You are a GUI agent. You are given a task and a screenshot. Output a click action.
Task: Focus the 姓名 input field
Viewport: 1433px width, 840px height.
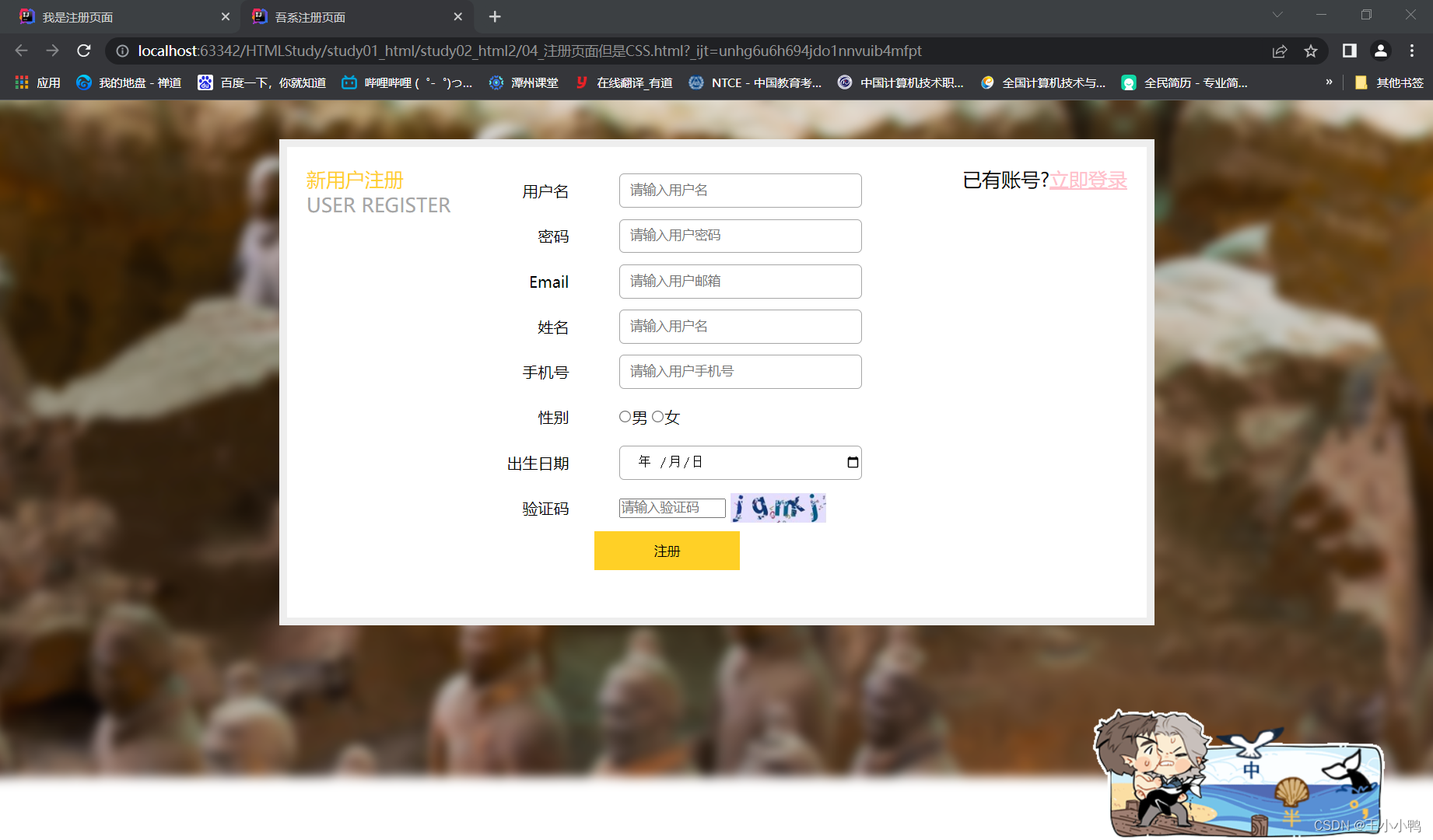click(x=740, y=327)
